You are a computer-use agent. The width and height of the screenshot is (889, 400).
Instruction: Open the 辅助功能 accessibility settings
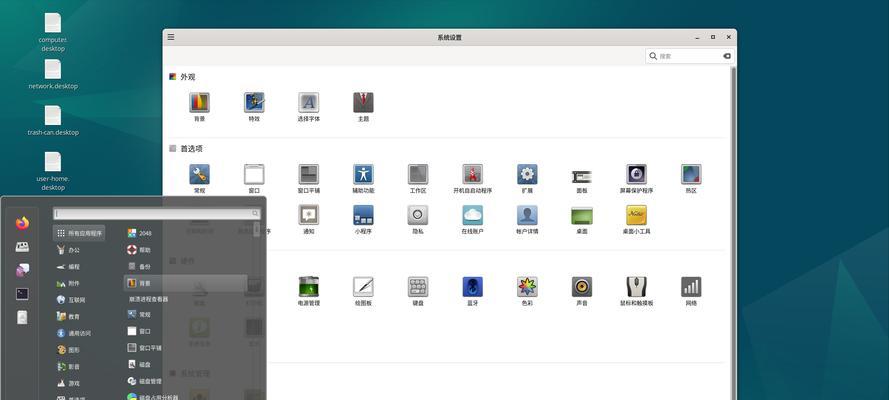(363, 178)
